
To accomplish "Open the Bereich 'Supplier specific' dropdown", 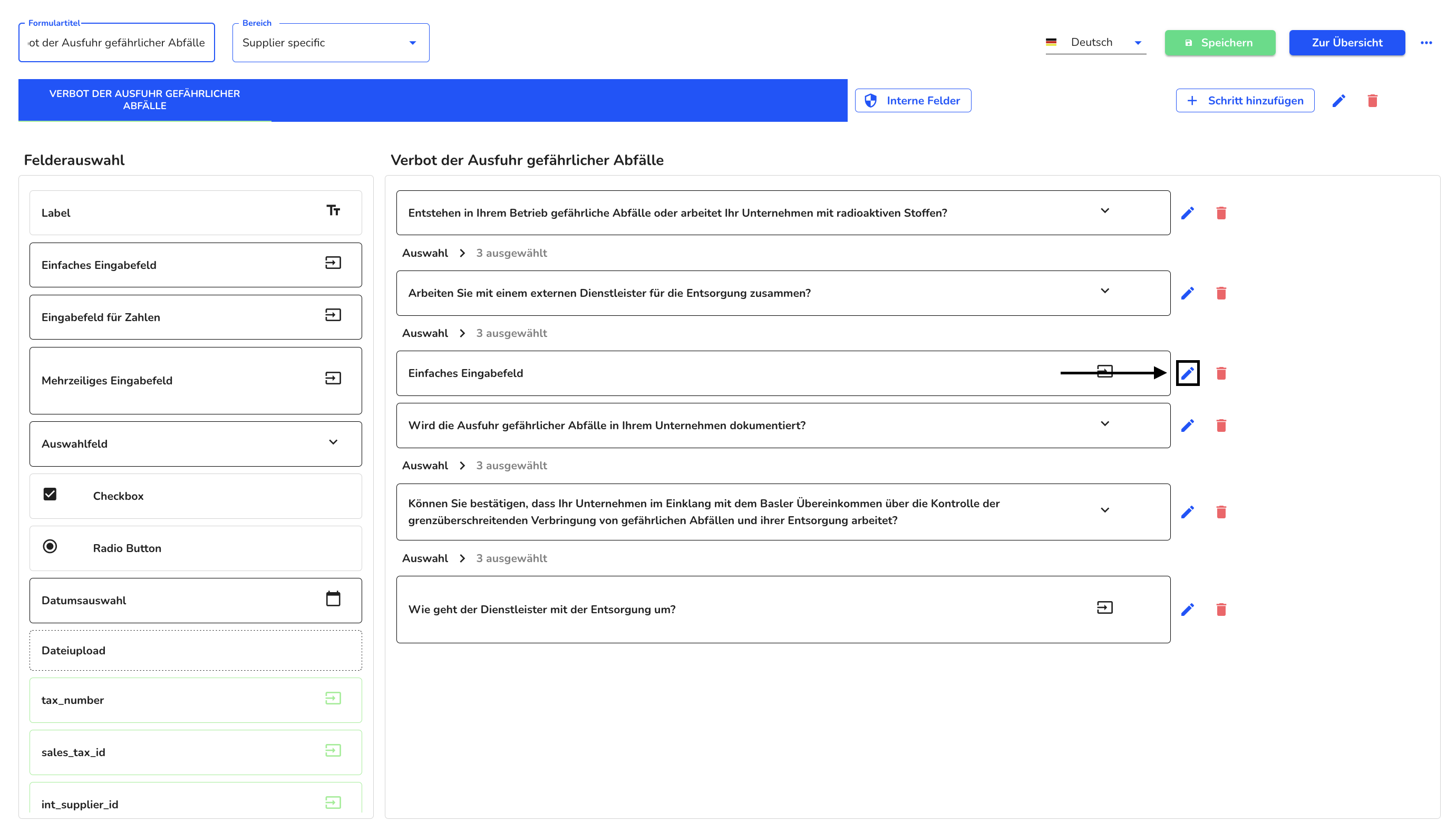I will pyautogui.click(x=331, y=43).
